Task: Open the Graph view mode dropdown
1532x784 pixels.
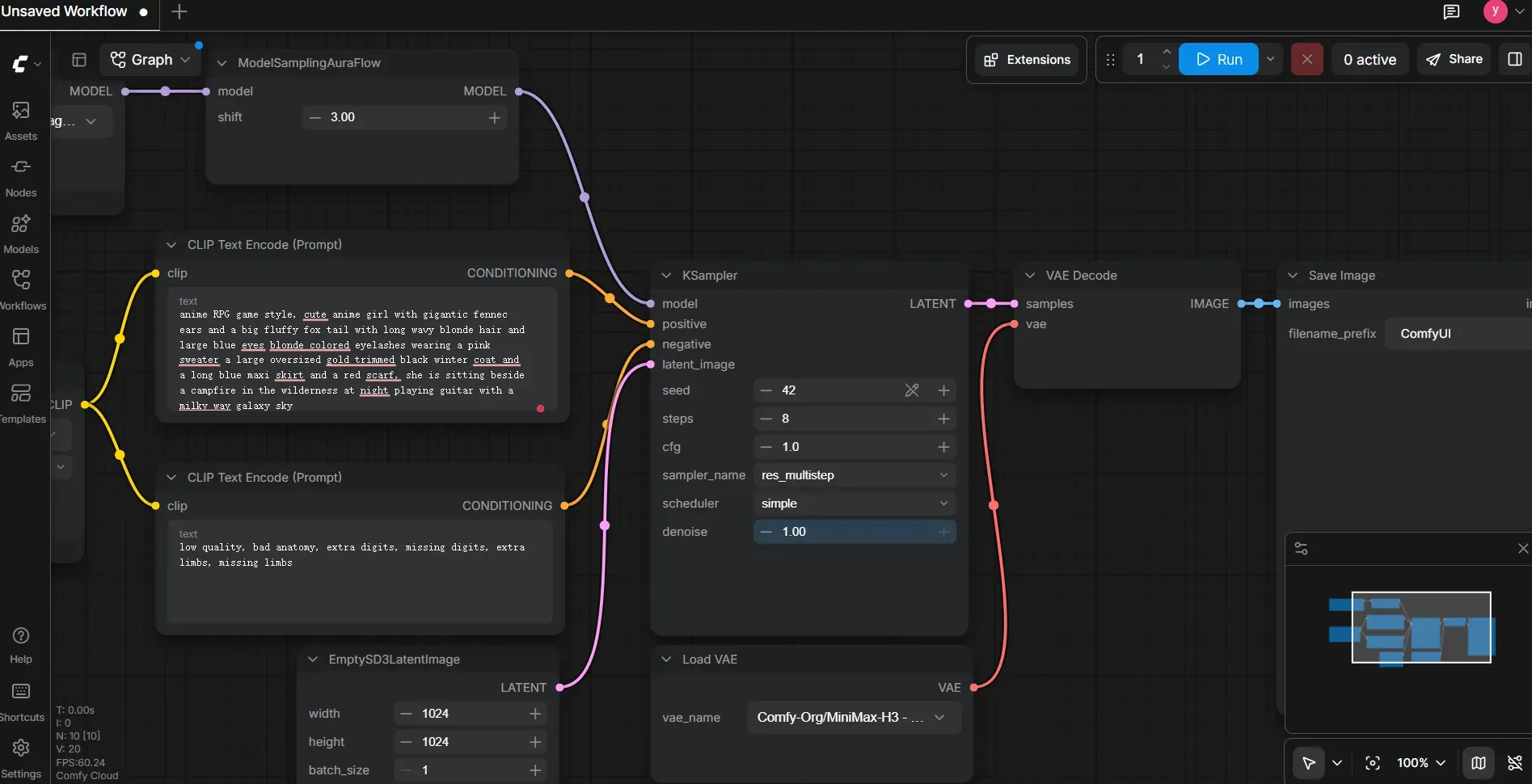Action: tap(150, 60)
